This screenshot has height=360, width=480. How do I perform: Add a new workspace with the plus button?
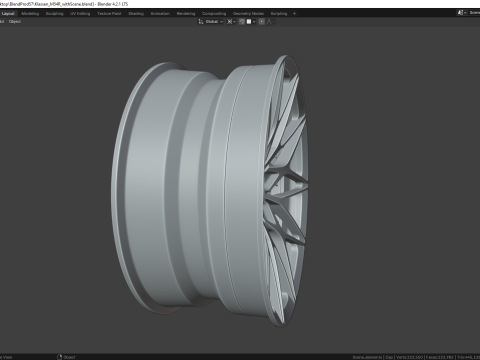tap(294, 14)
